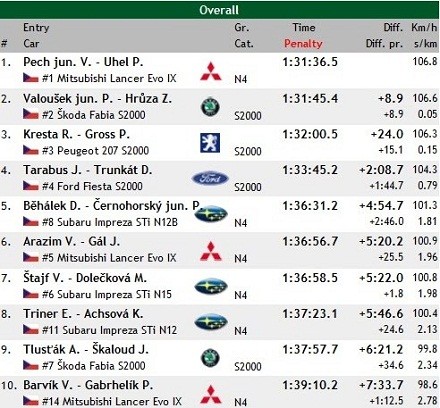Click the Czech flag next to #3 Peugeot 207
The height and width of the screenshot is (408, 440).
click(31, 150)
